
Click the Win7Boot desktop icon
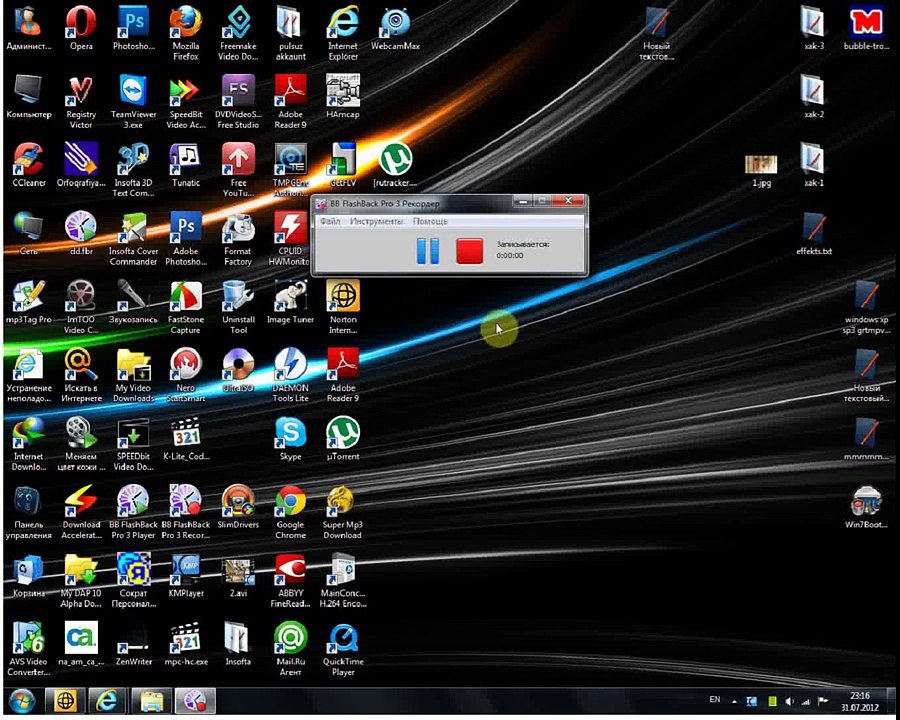[866, 508]
